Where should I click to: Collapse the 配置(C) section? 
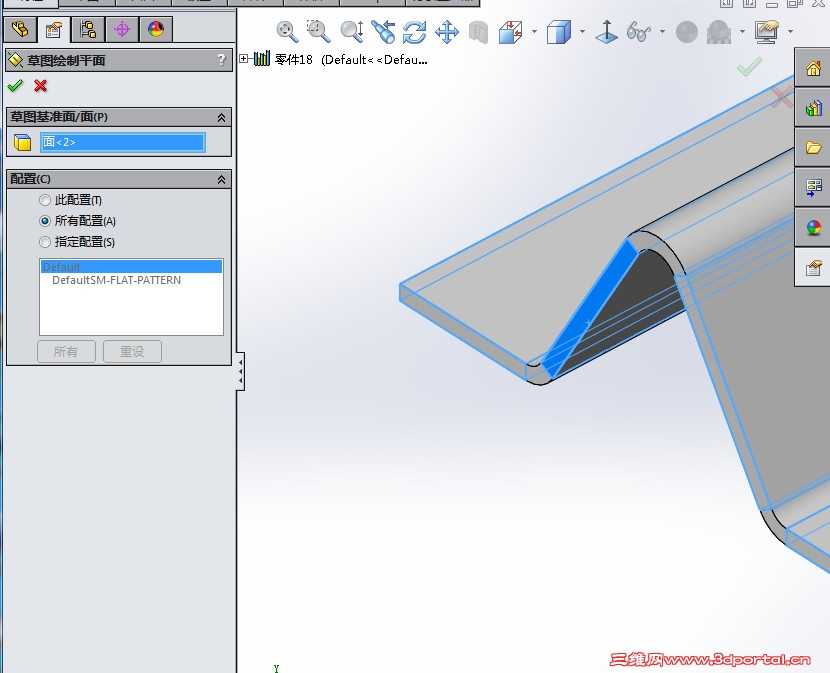point(221,180)
